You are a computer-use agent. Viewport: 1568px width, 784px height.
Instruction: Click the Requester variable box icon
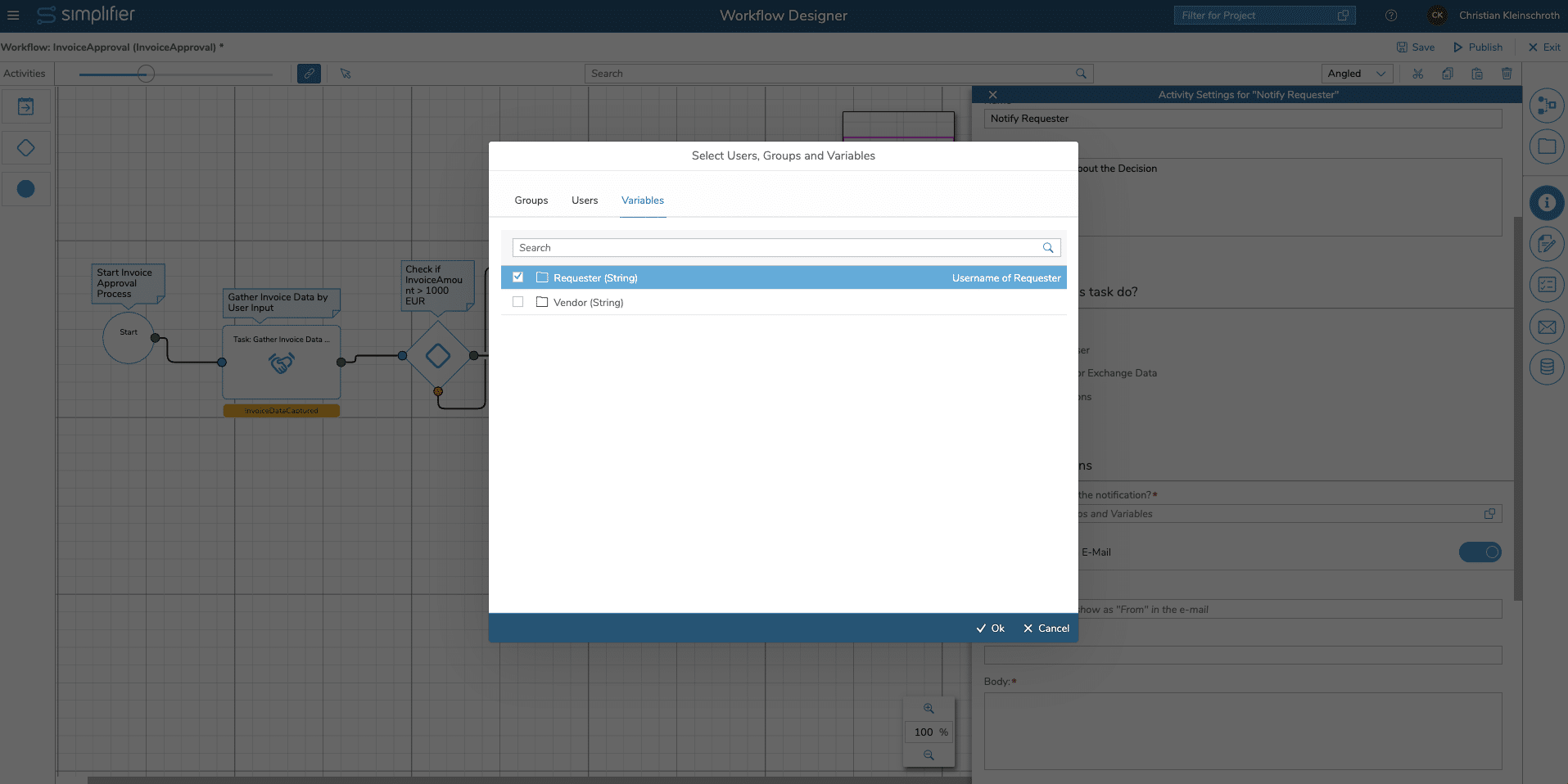(x=542, y=277)
